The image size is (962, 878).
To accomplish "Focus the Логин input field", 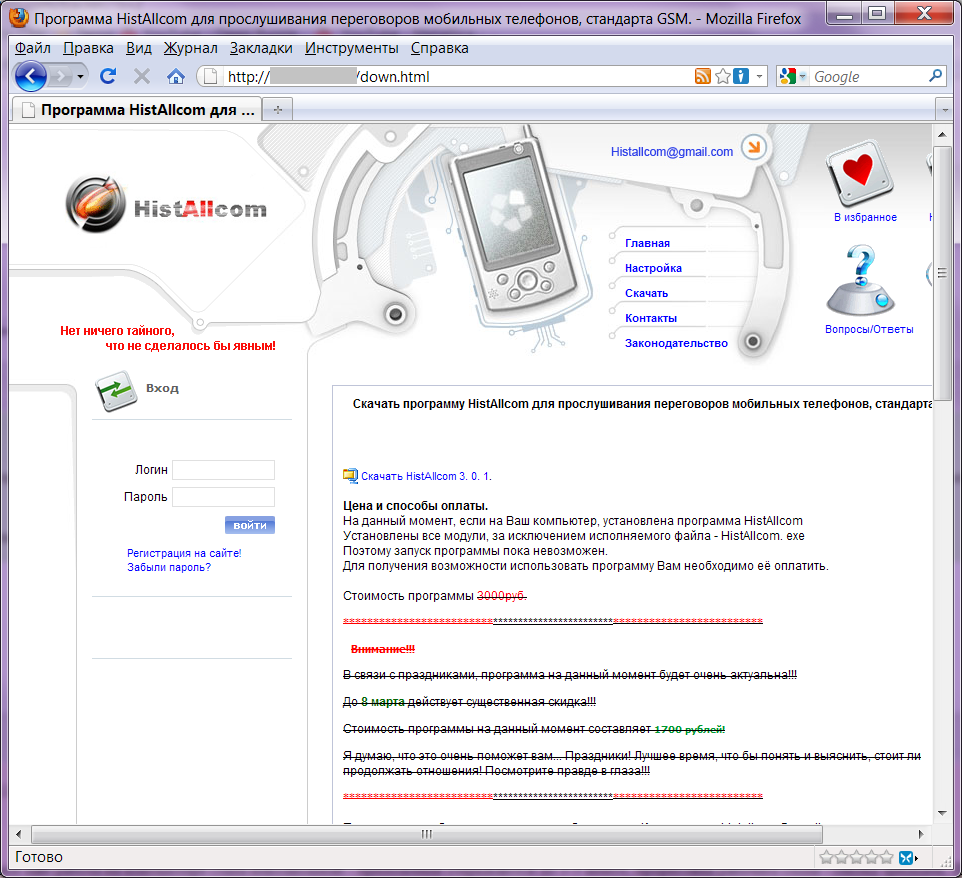I will [x=223, y=470].
